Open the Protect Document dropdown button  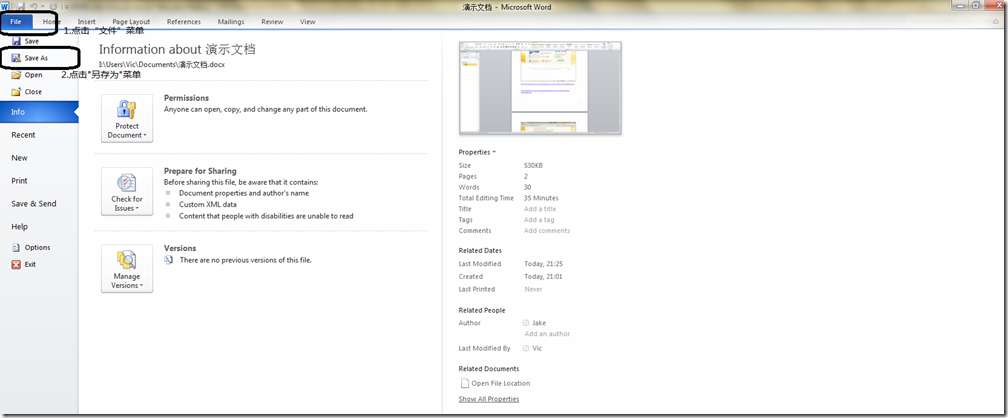pyautogui.click(x=127, y=118)
